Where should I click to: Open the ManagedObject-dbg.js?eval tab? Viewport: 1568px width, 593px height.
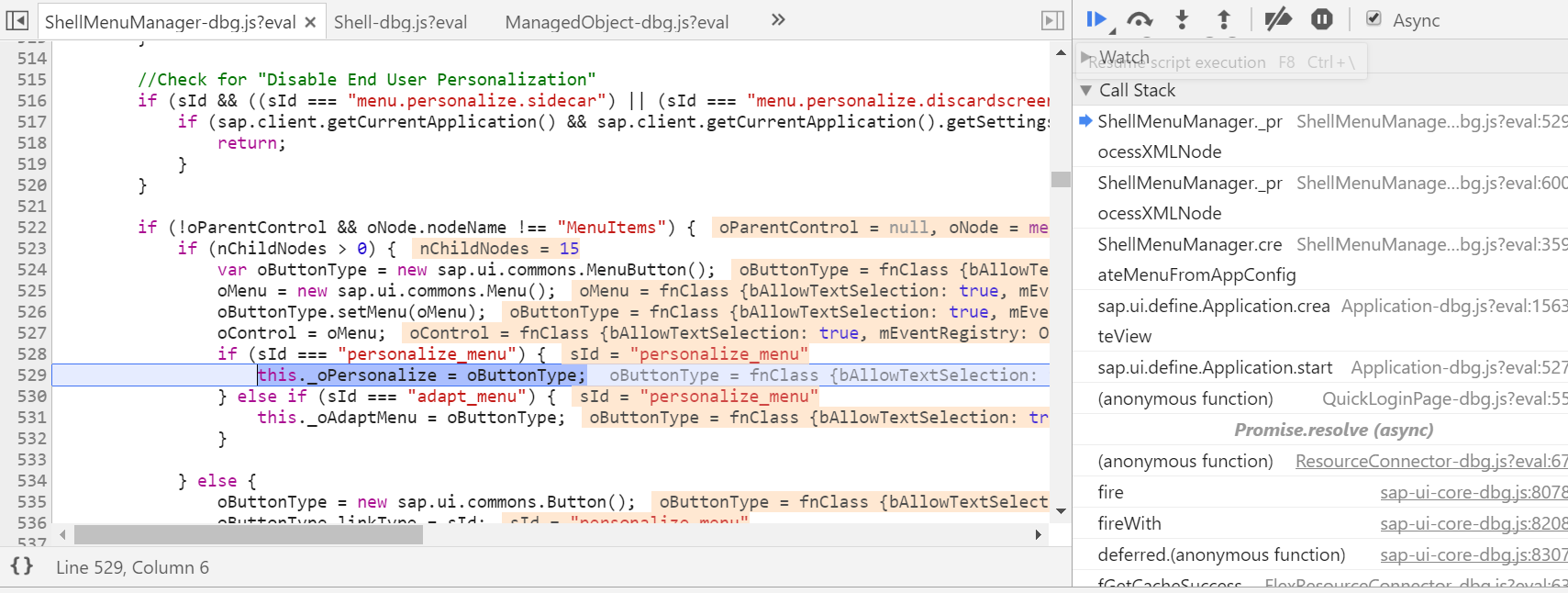pos(617,22)
